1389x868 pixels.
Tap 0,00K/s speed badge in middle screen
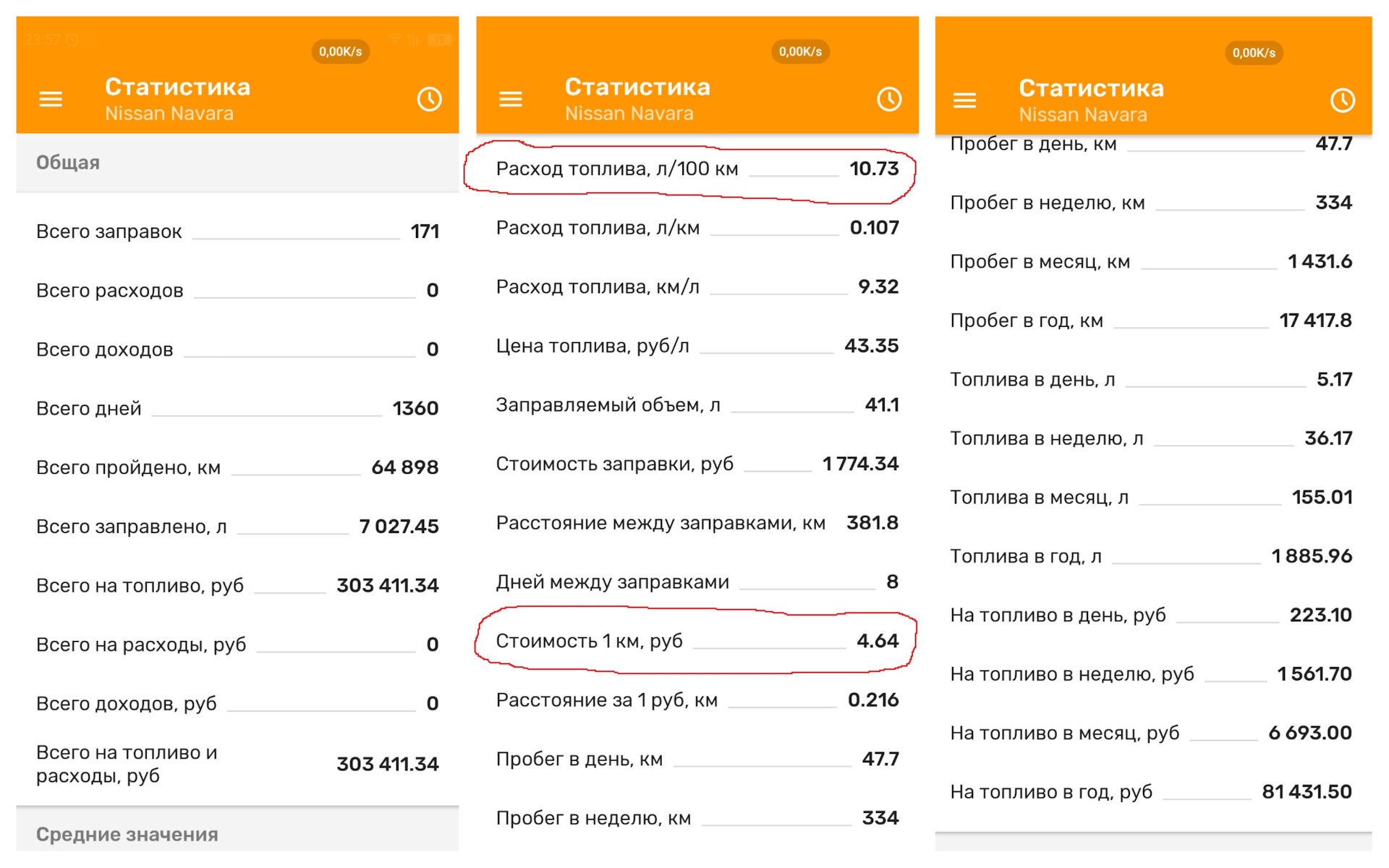[x=801, y=51]
